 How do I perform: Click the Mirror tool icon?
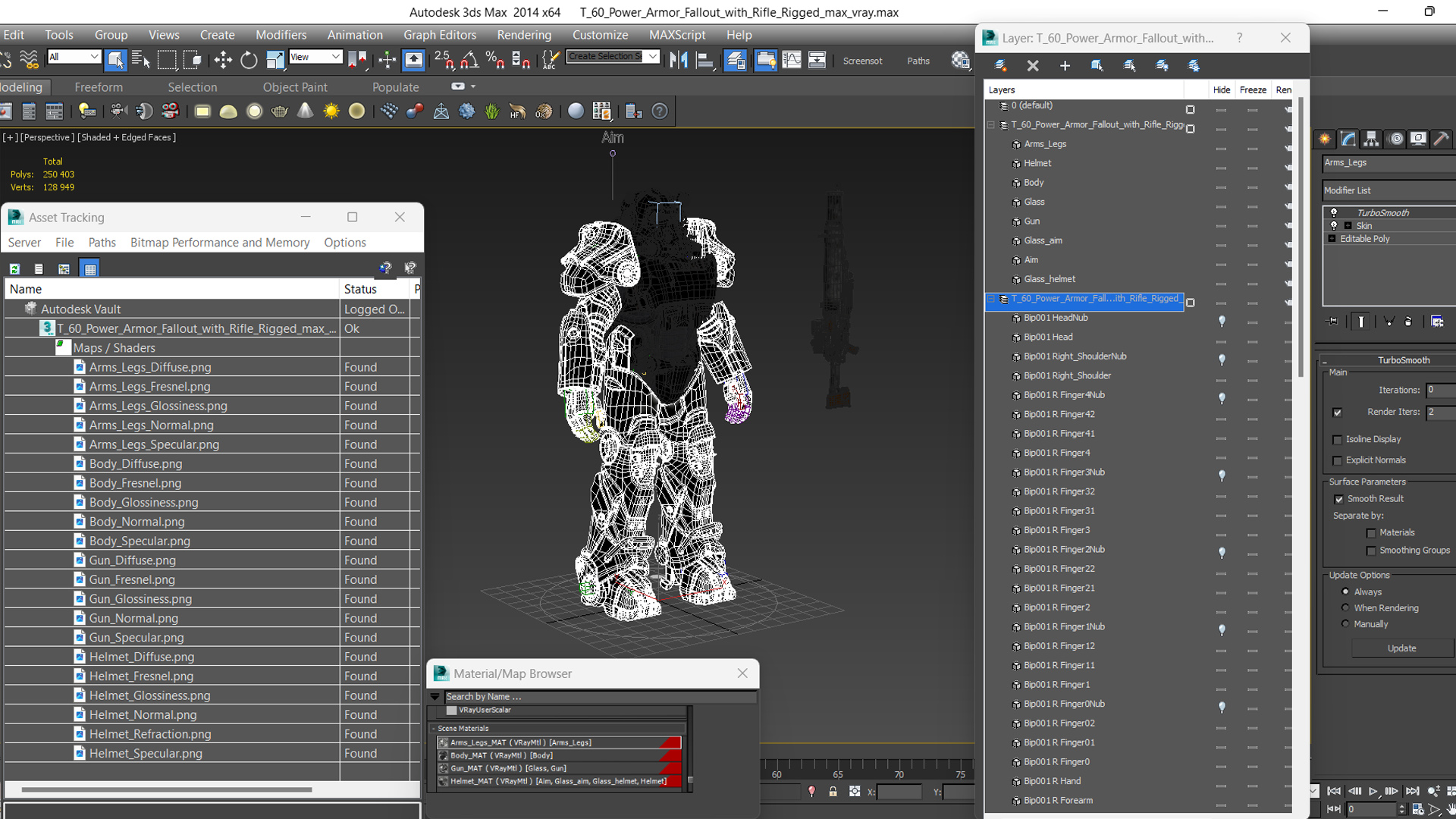tap(679, 60)
